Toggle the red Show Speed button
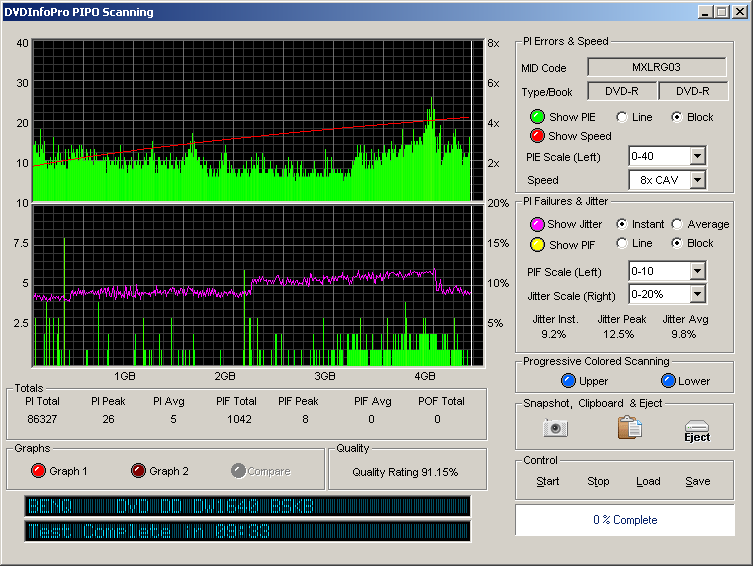Viewport: 753px width, 566px height. (537, 136)
